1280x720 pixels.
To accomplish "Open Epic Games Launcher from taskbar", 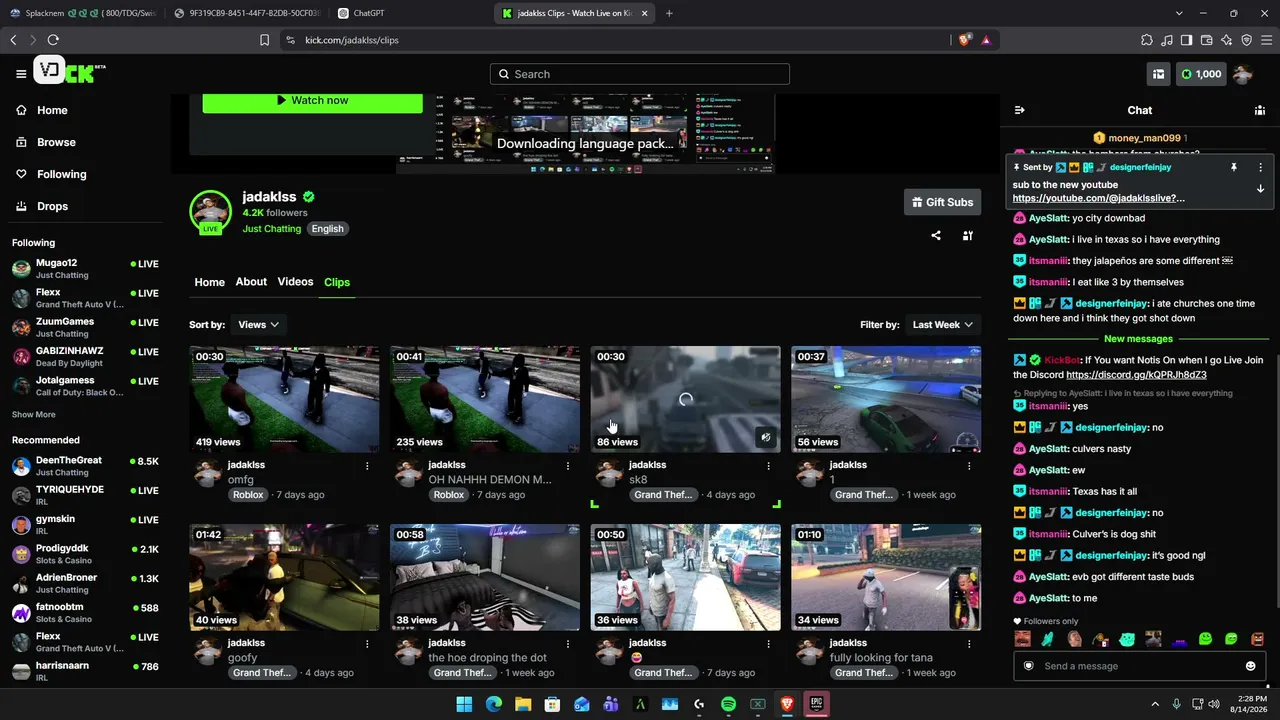I will point(816,704).
